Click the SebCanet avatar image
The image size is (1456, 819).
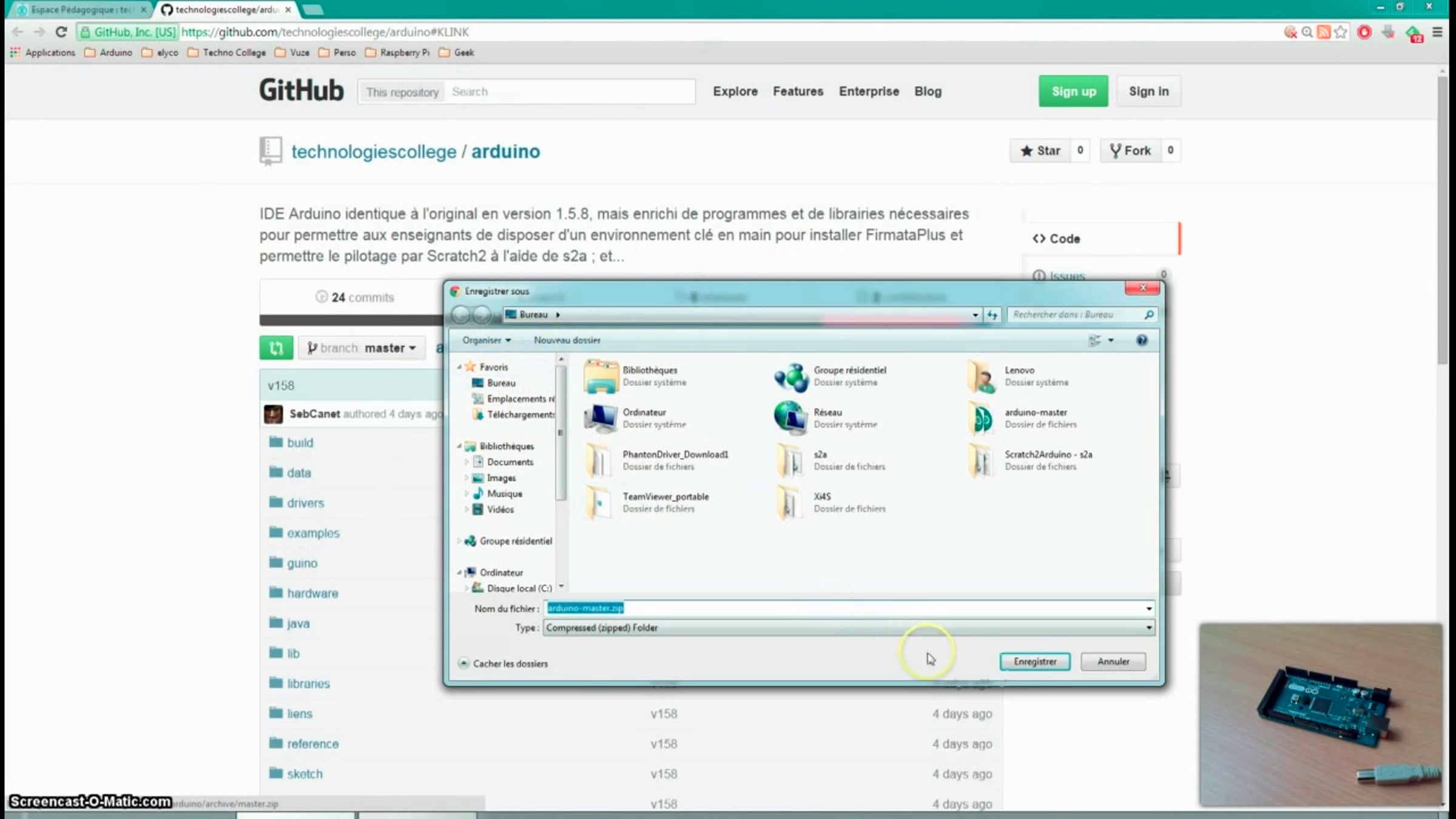point(273,414)
